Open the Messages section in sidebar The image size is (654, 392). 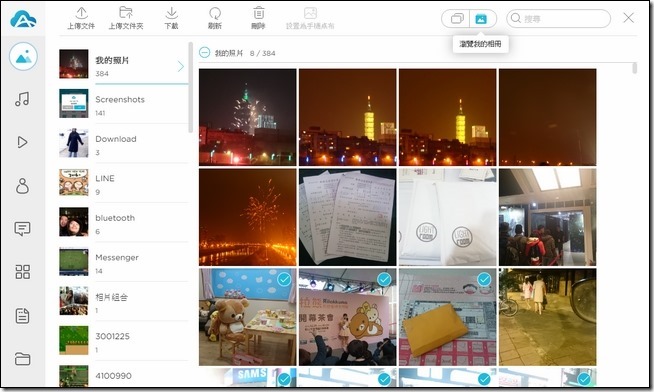[23, 229]
